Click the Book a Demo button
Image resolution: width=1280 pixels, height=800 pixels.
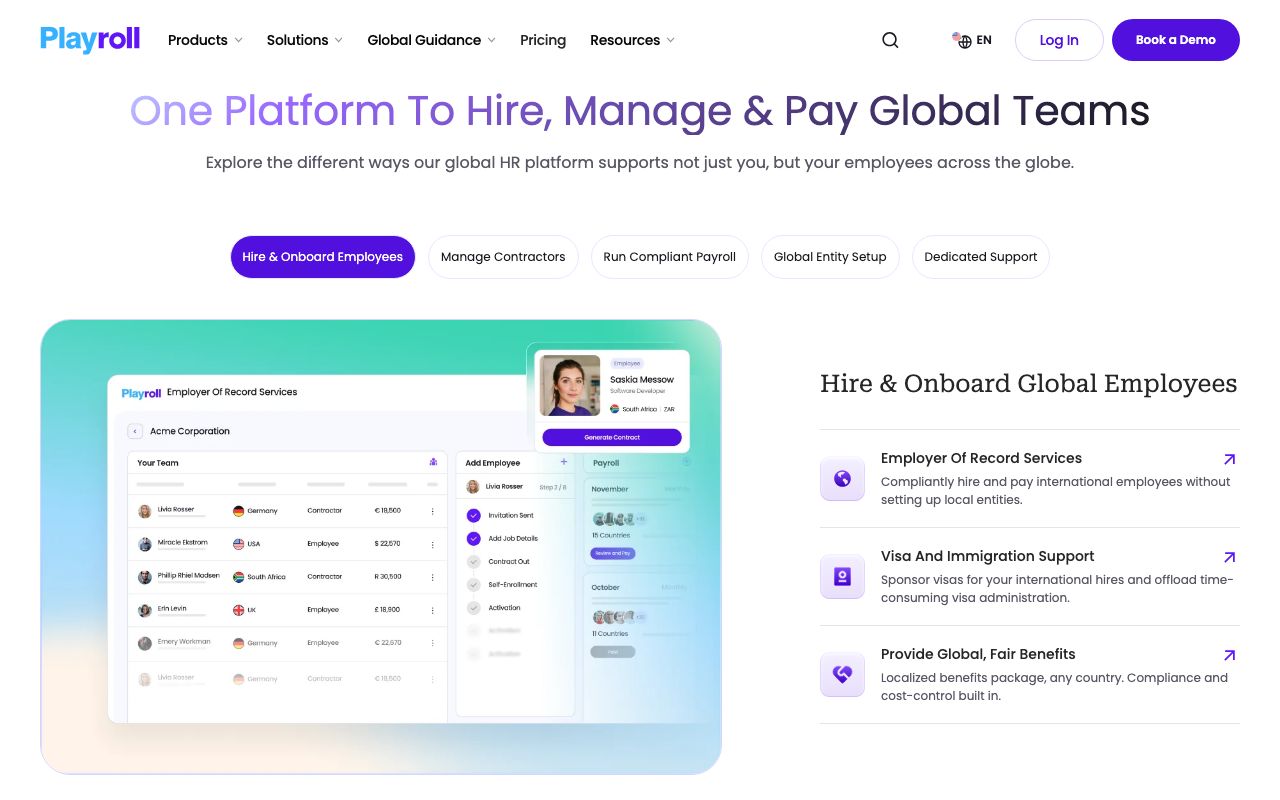coord(1176,40)
